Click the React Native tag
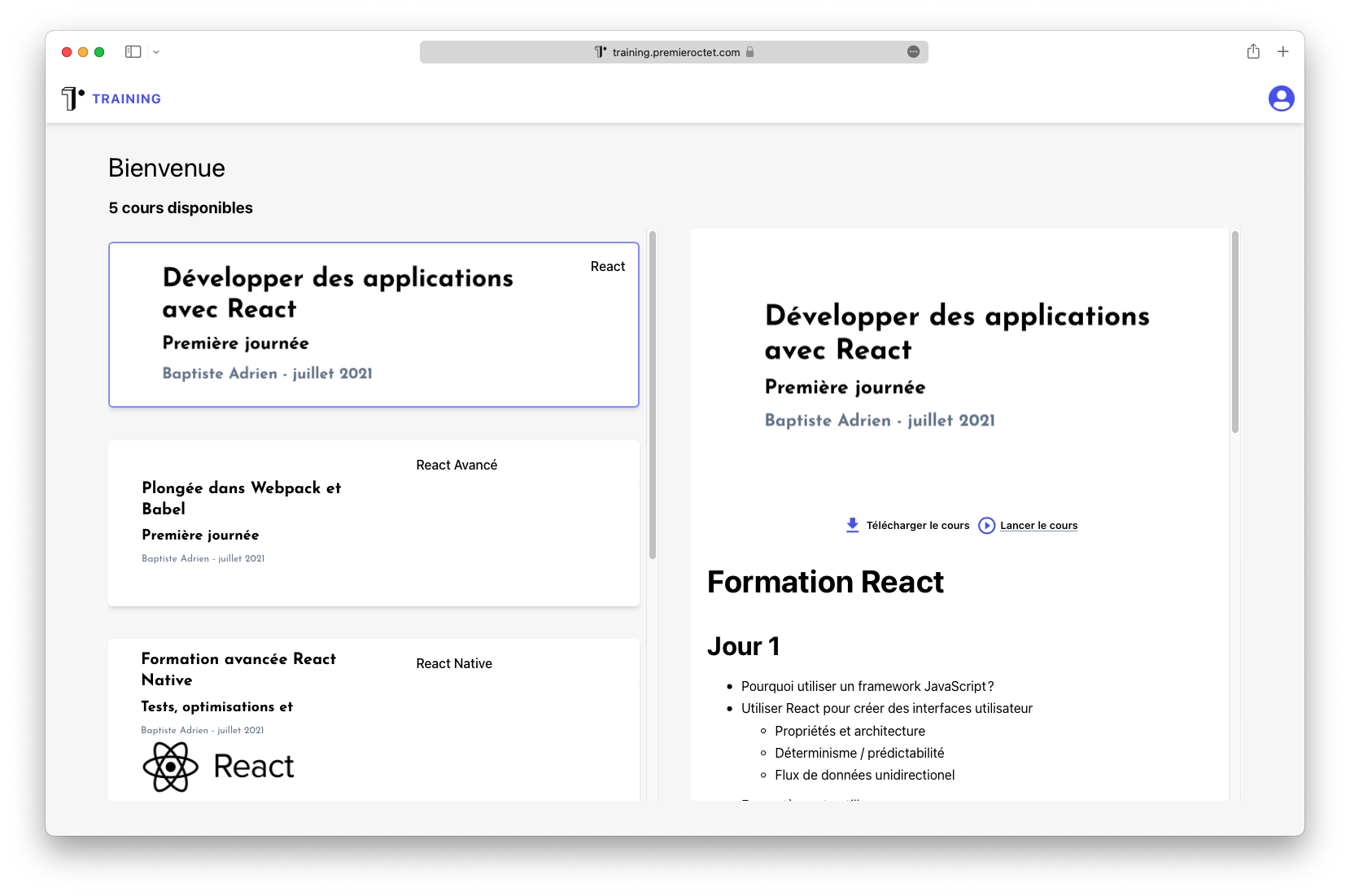 coord(454,664)
